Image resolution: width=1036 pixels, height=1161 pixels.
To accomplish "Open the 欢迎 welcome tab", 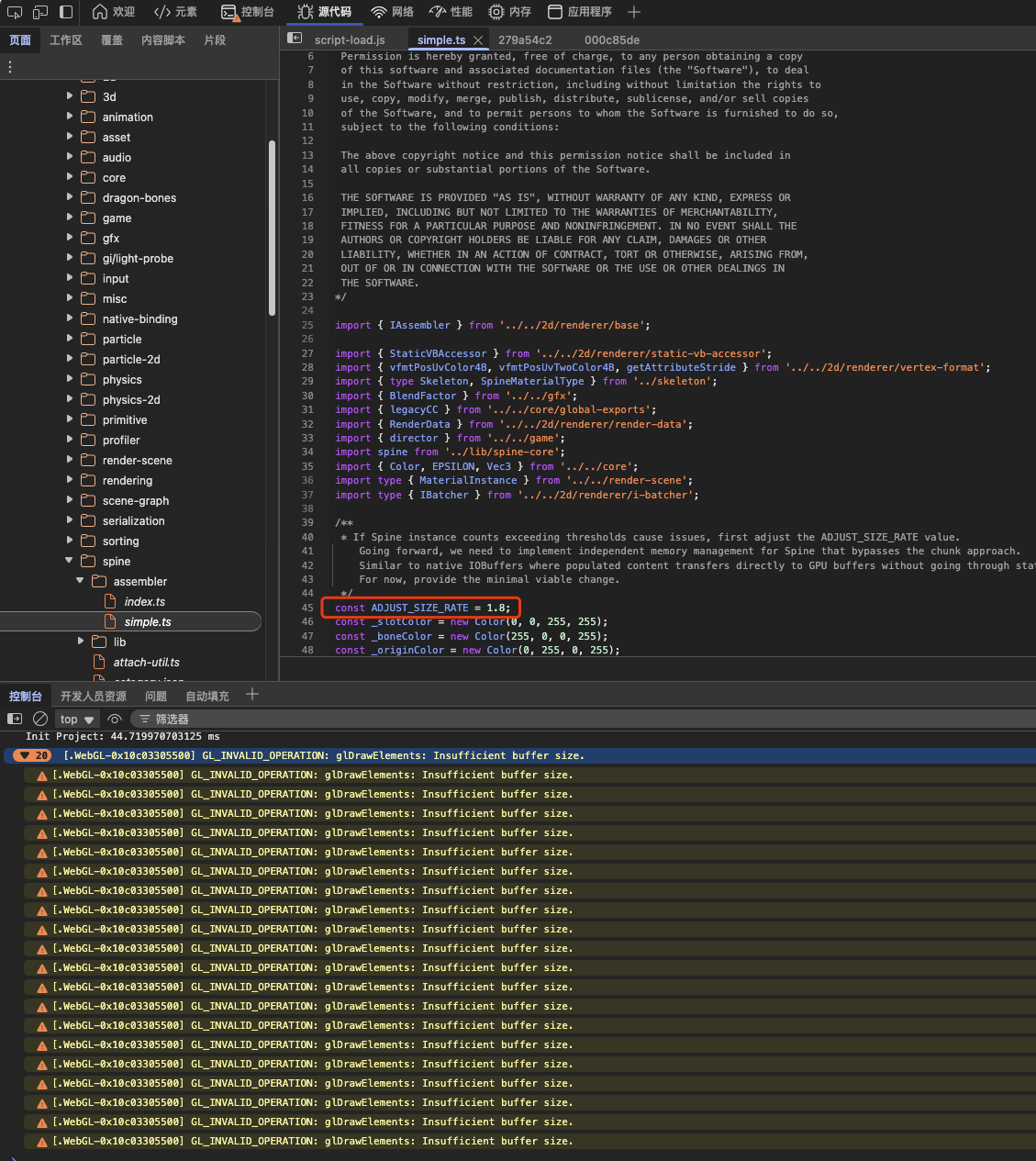I will coord(114,12).
